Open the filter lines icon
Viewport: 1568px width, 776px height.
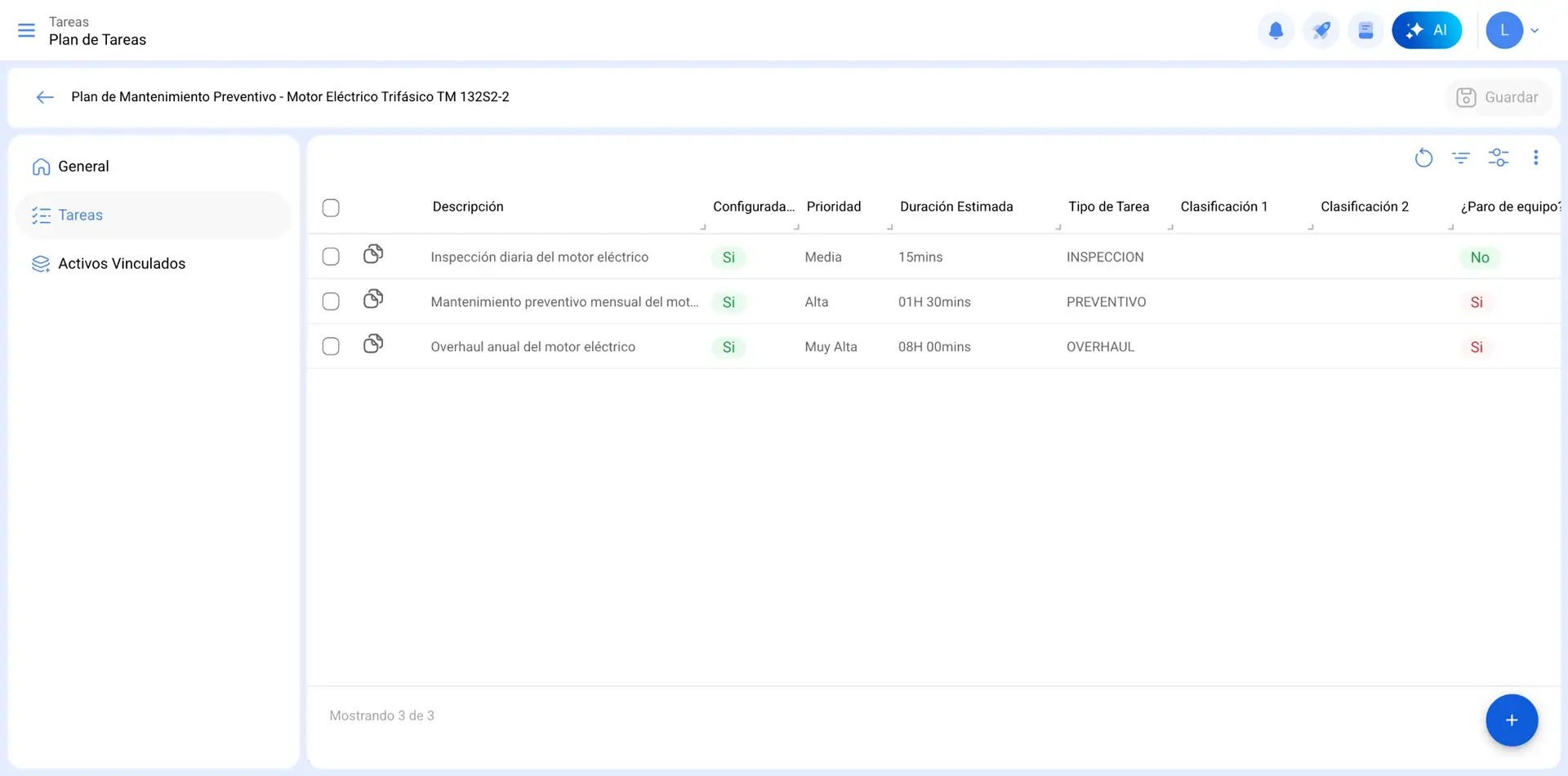[x=1461, y=158]
